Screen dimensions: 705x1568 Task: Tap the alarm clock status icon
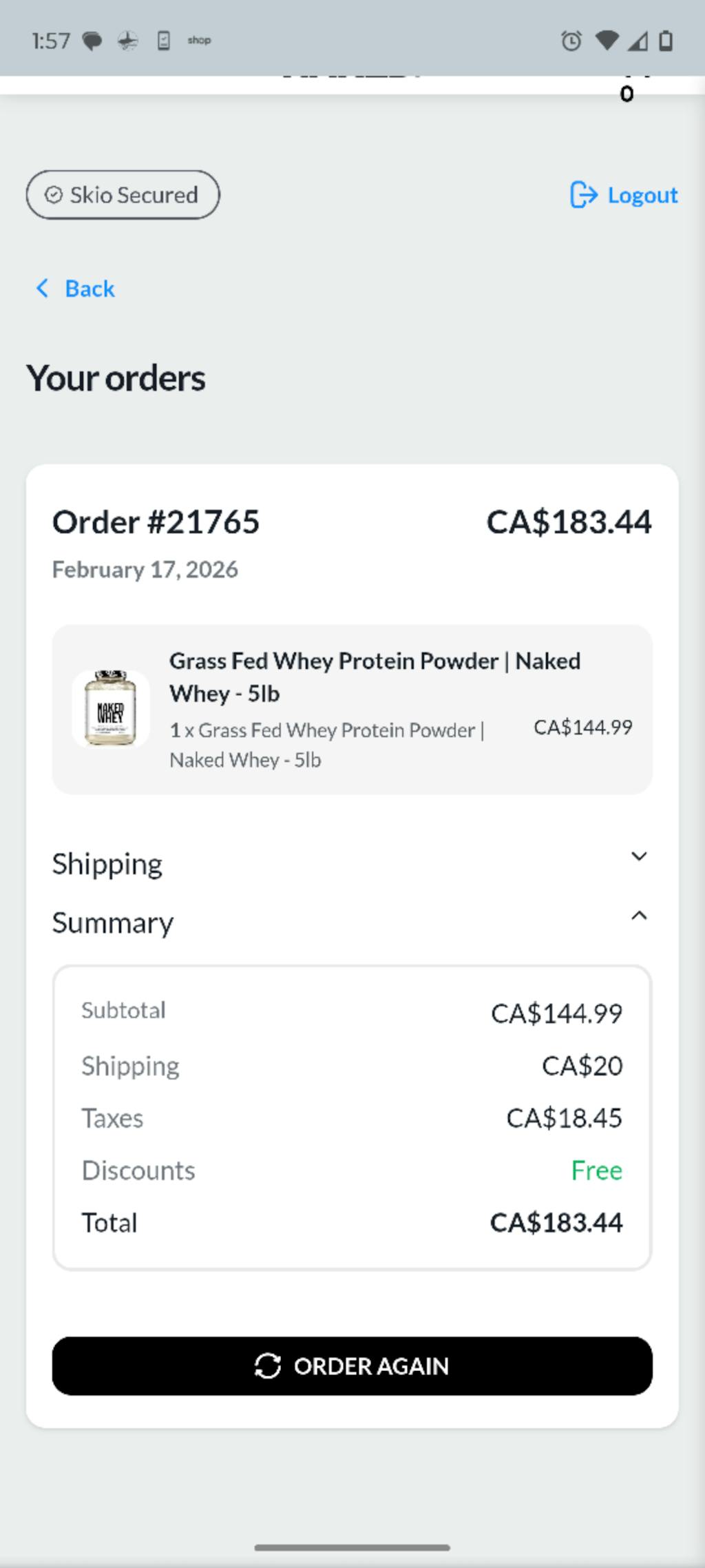point(571,41)
